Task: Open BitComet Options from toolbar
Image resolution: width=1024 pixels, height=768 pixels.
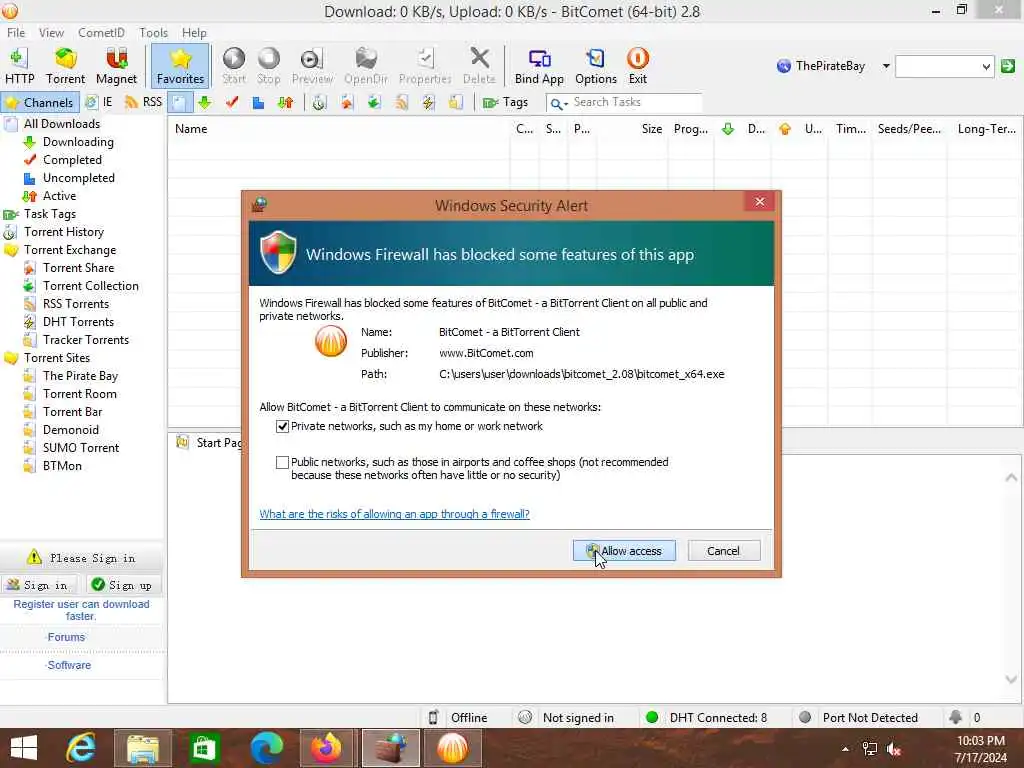Action: click(596, 66)
